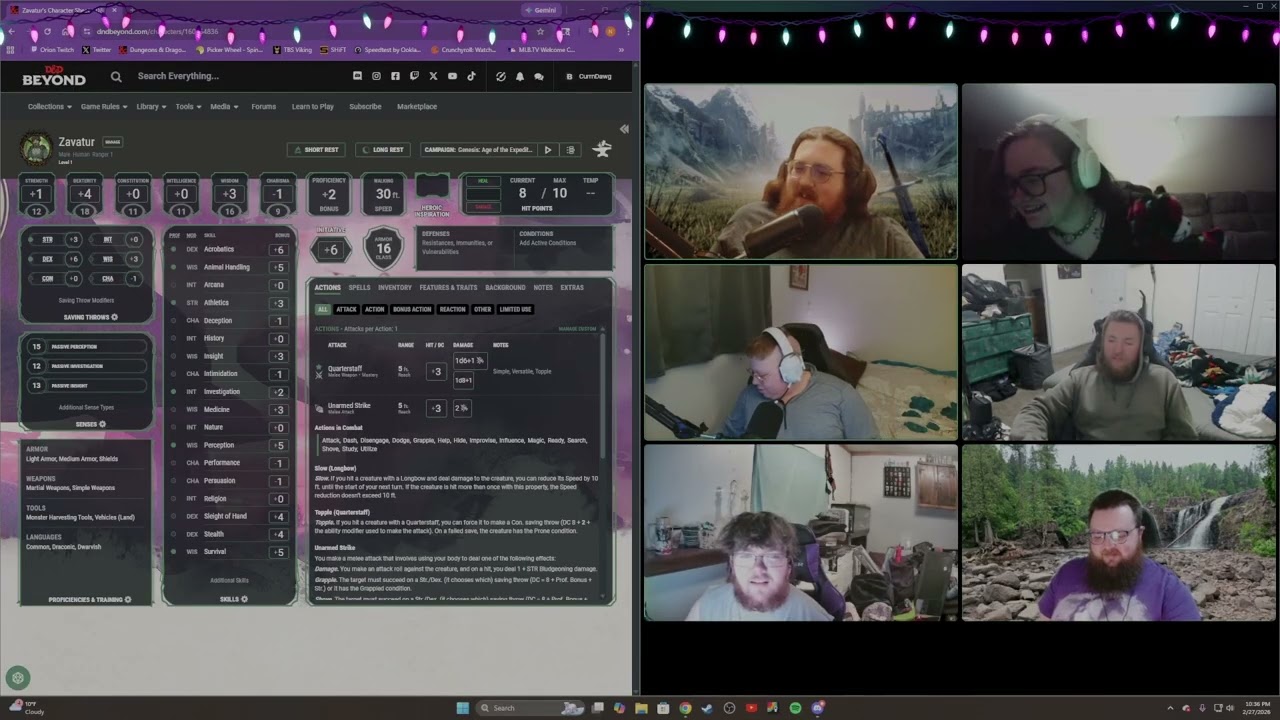This screenshot has height=720, width=1280.
Task: Expand the Tools menu
Action: [188, 106]
